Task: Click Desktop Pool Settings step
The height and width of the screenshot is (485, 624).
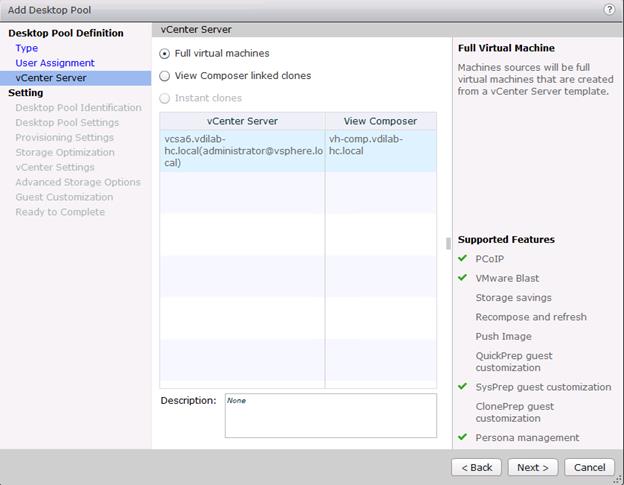Action: 67,123
